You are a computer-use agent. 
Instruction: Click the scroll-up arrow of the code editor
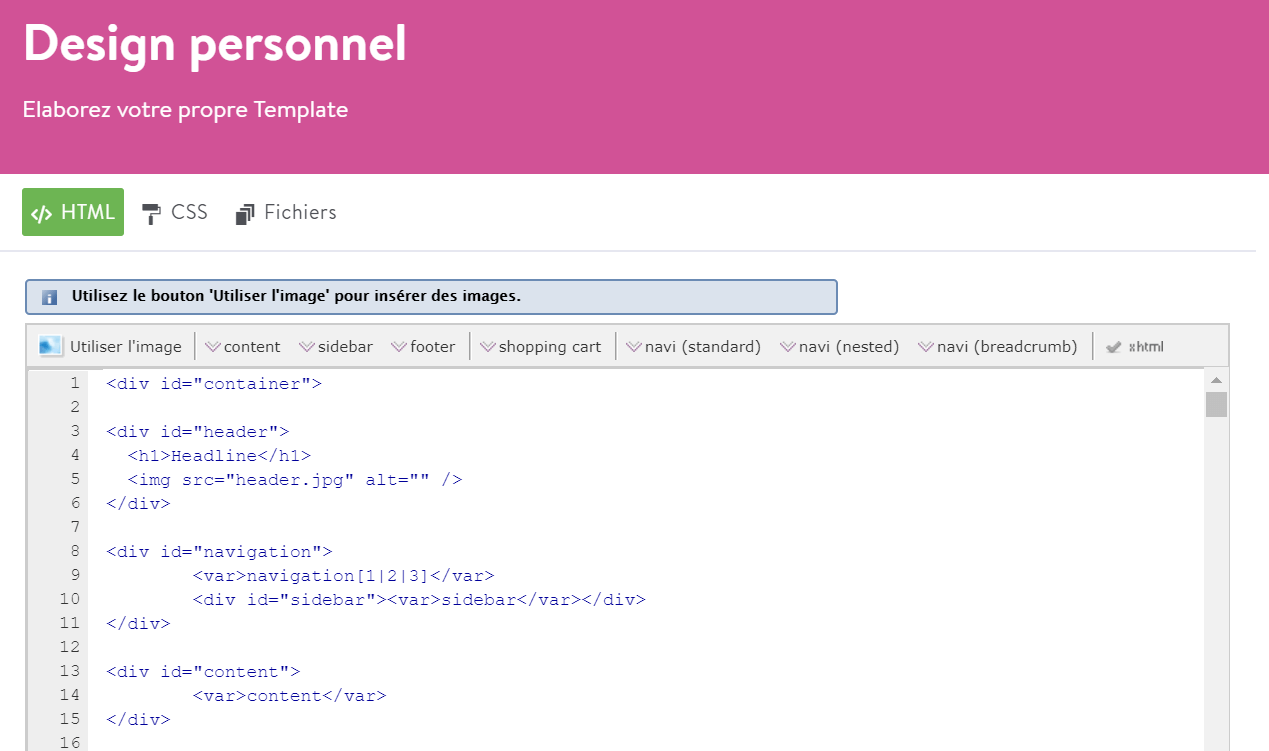pos(1216,381)
